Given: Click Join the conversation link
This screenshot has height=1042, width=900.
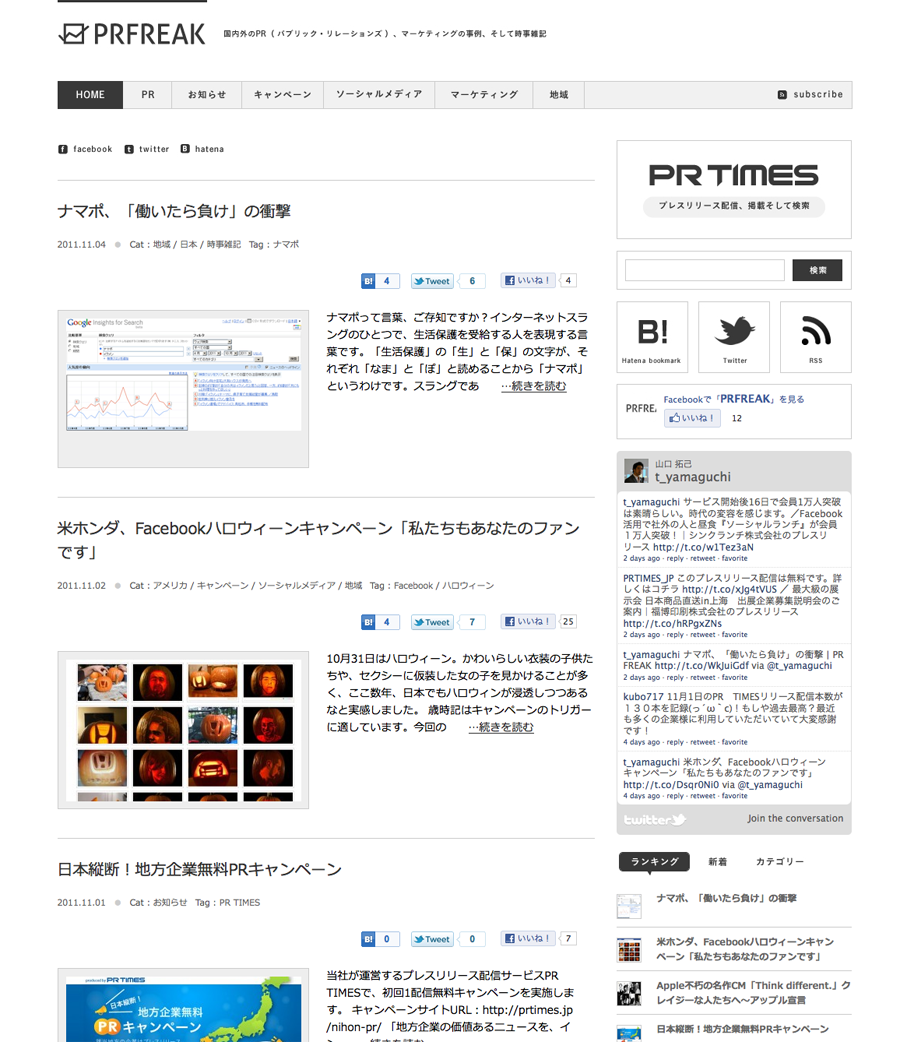Looking at the screenshot, I should point(795,819).
